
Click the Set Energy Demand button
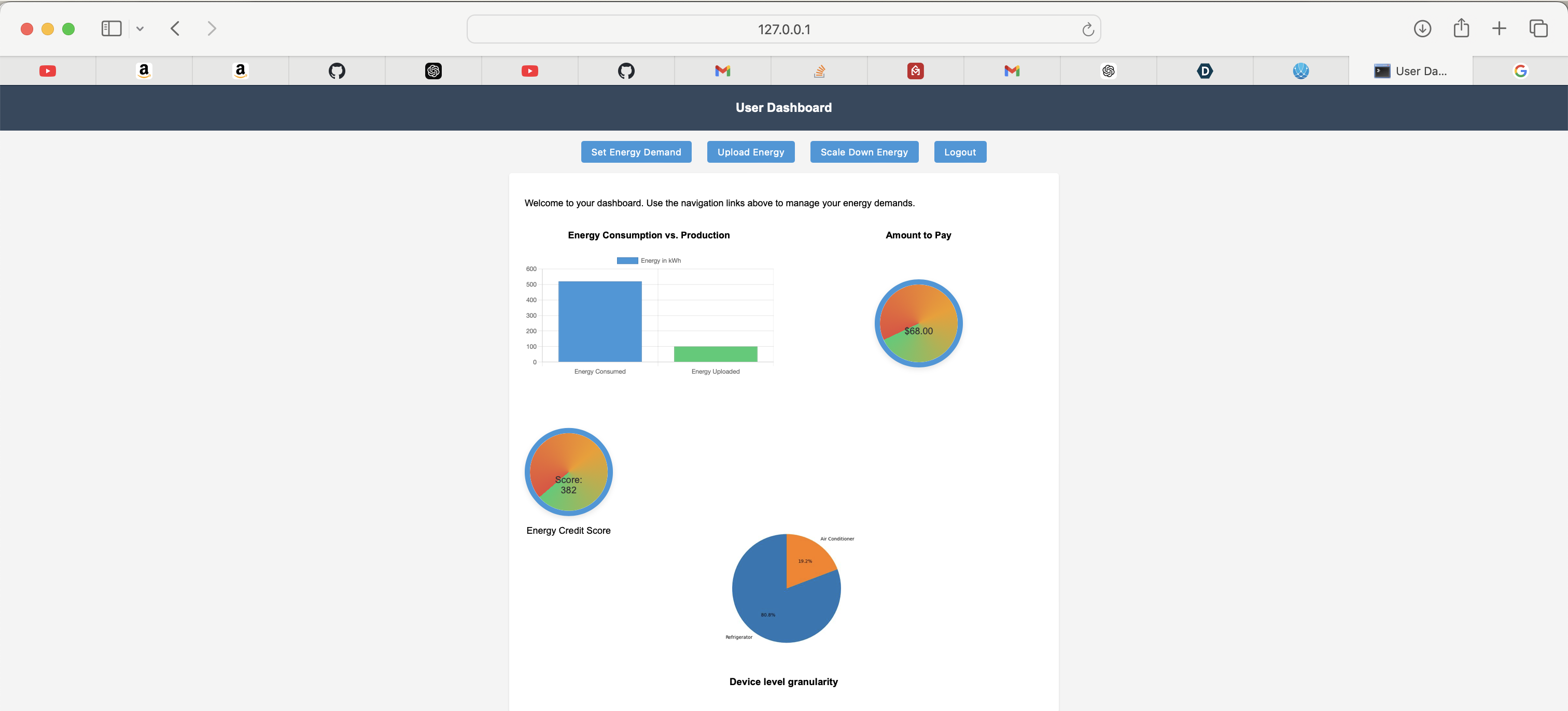click(636, 152)
